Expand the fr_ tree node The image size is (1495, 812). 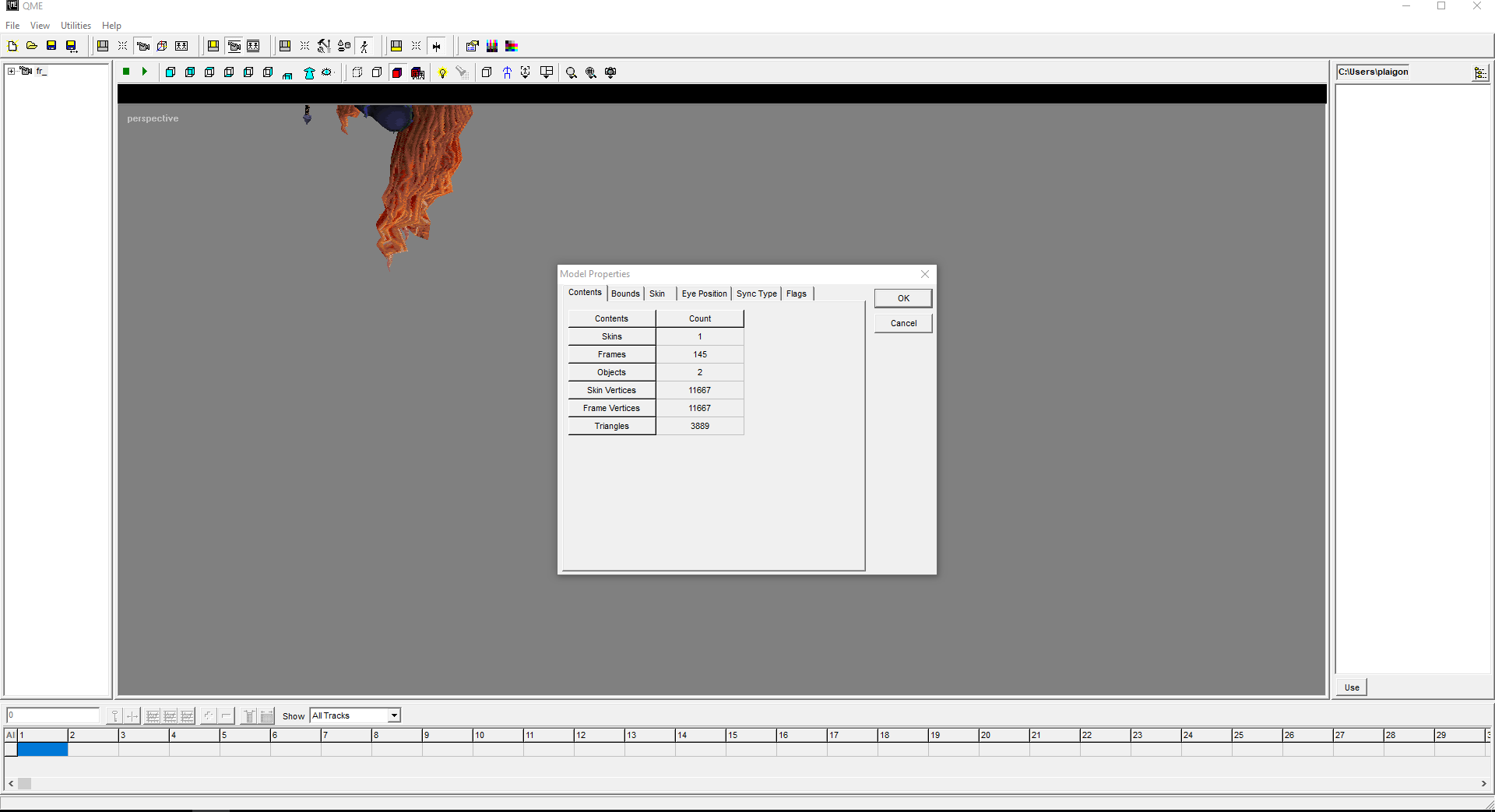tap(11, 71)
